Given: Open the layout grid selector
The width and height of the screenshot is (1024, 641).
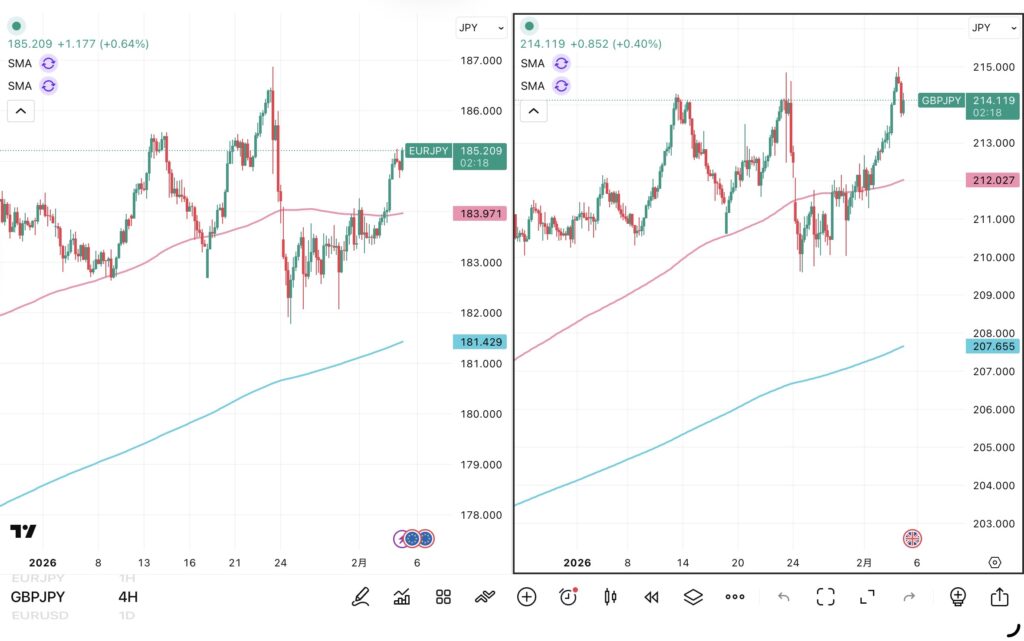Looking at the screenshot, I should [x=444, y=597].
